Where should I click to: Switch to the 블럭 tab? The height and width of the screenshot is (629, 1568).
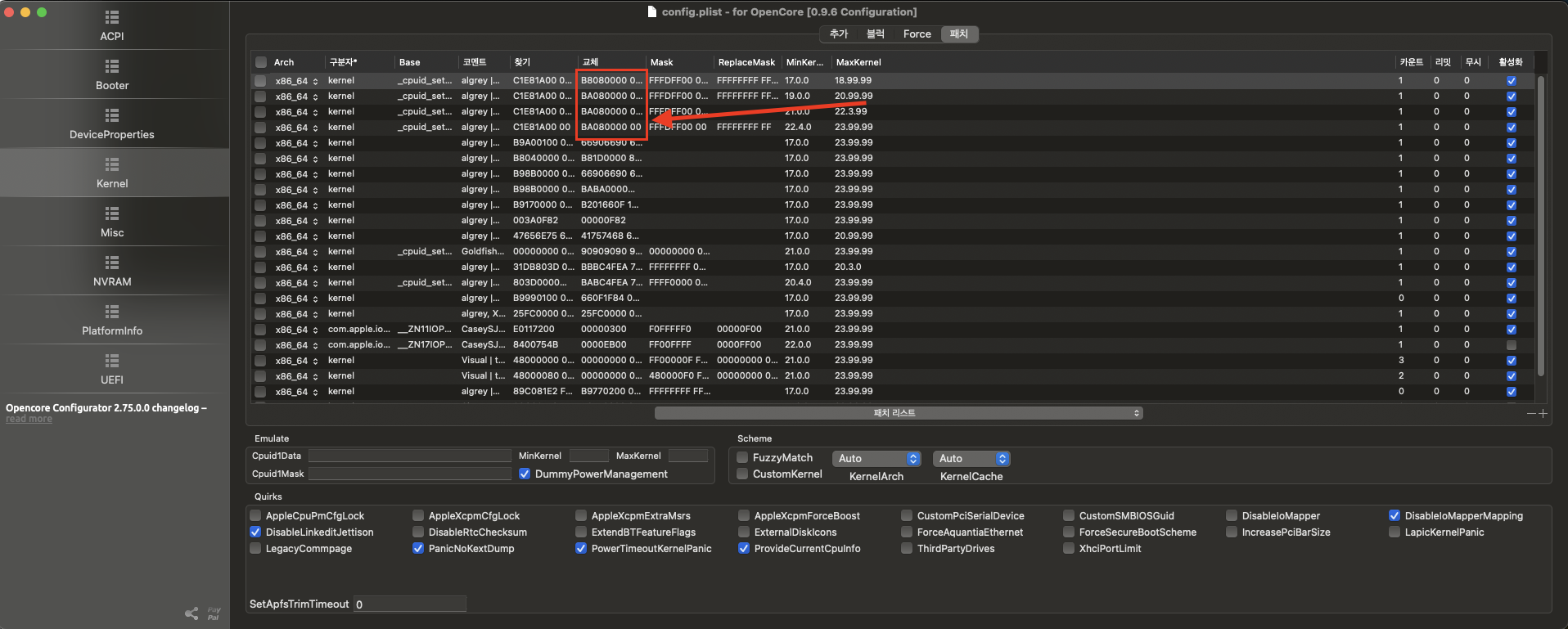[876, 34]
